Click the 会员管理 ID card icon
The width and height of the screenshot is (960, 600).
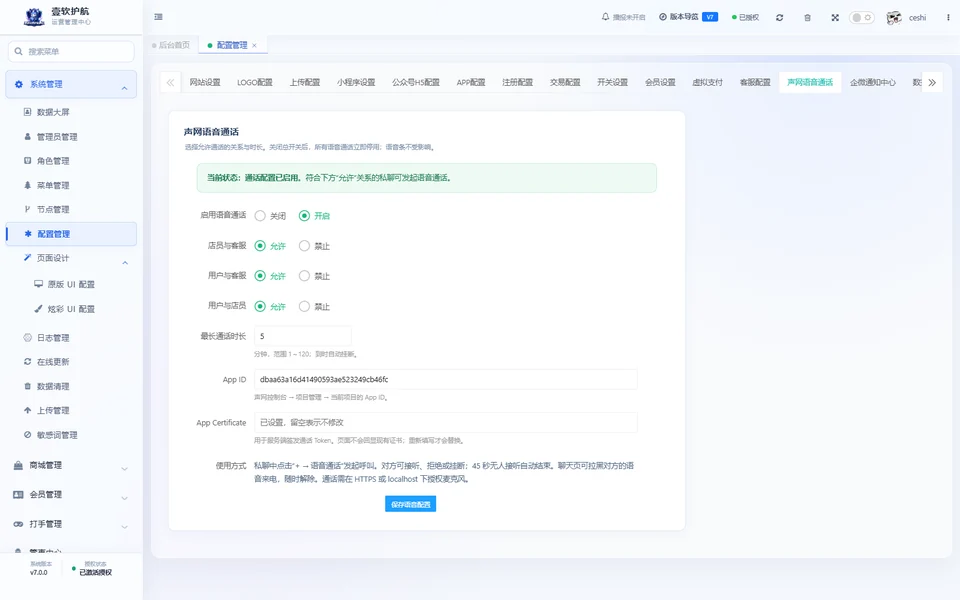point(18,495)
